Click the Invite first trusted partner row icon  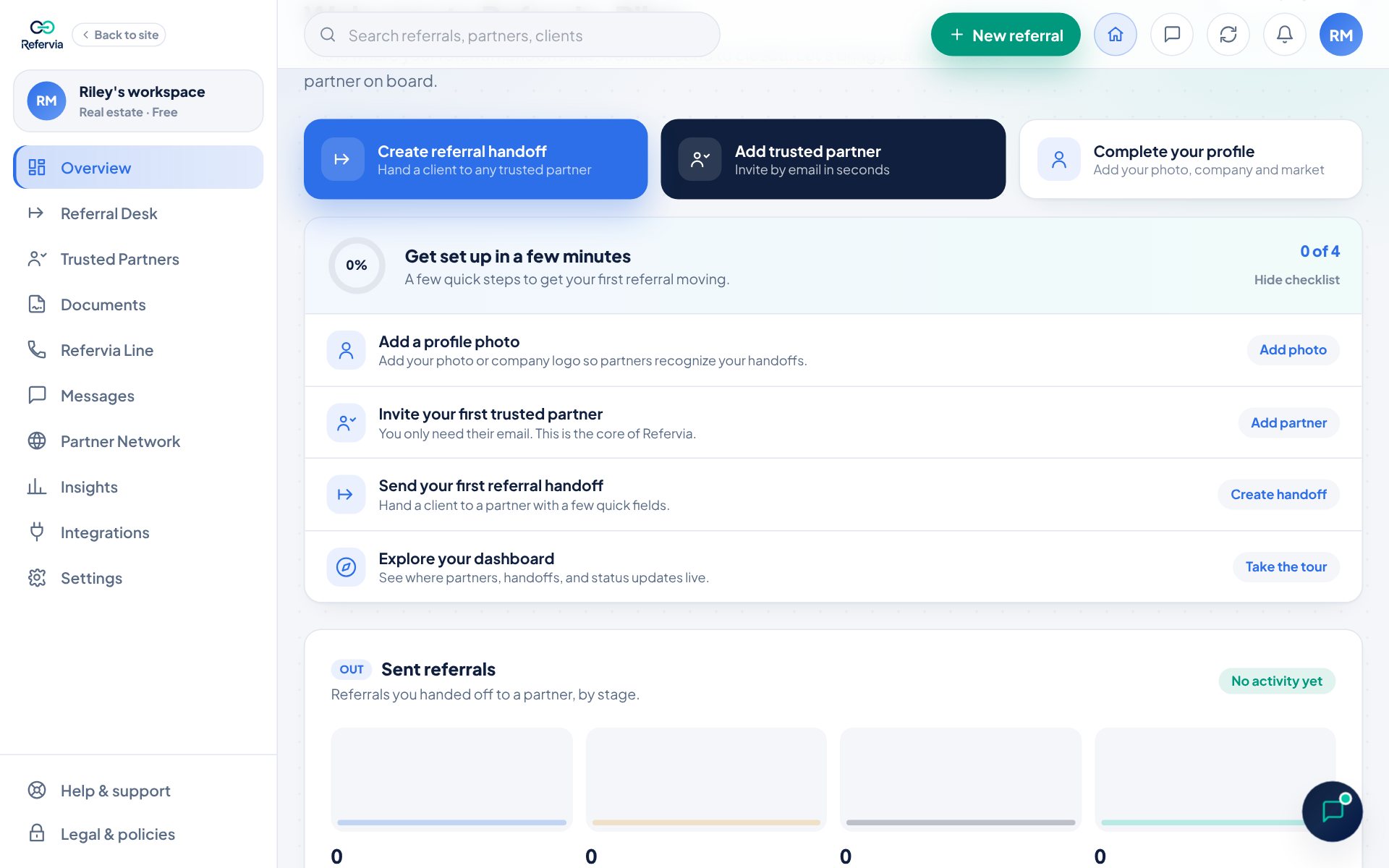point(346,422)
